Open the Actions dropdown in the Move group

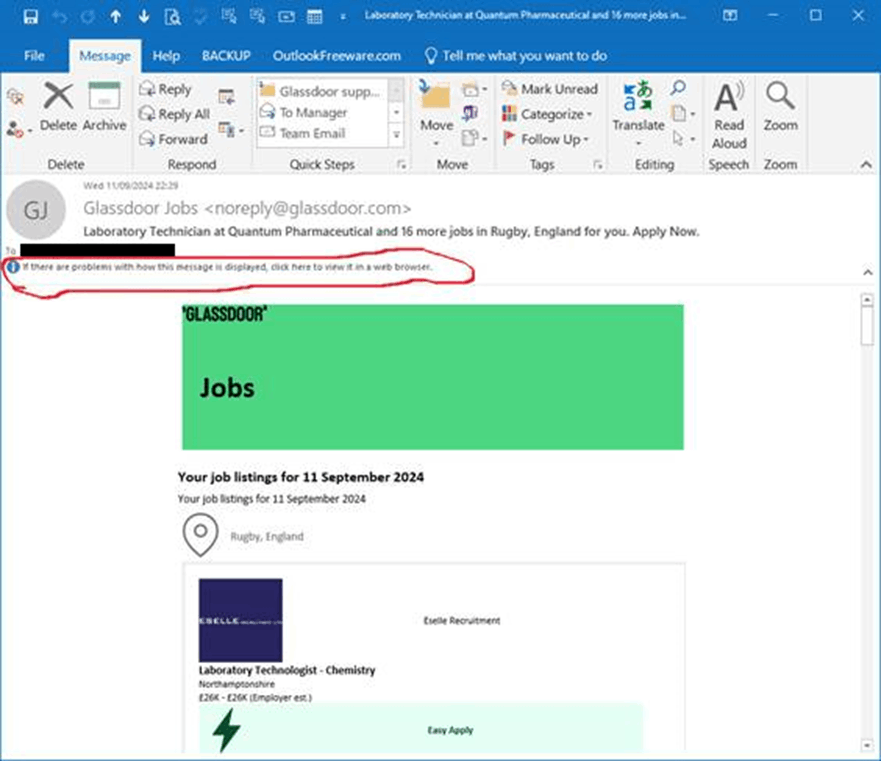click(473, 138)
